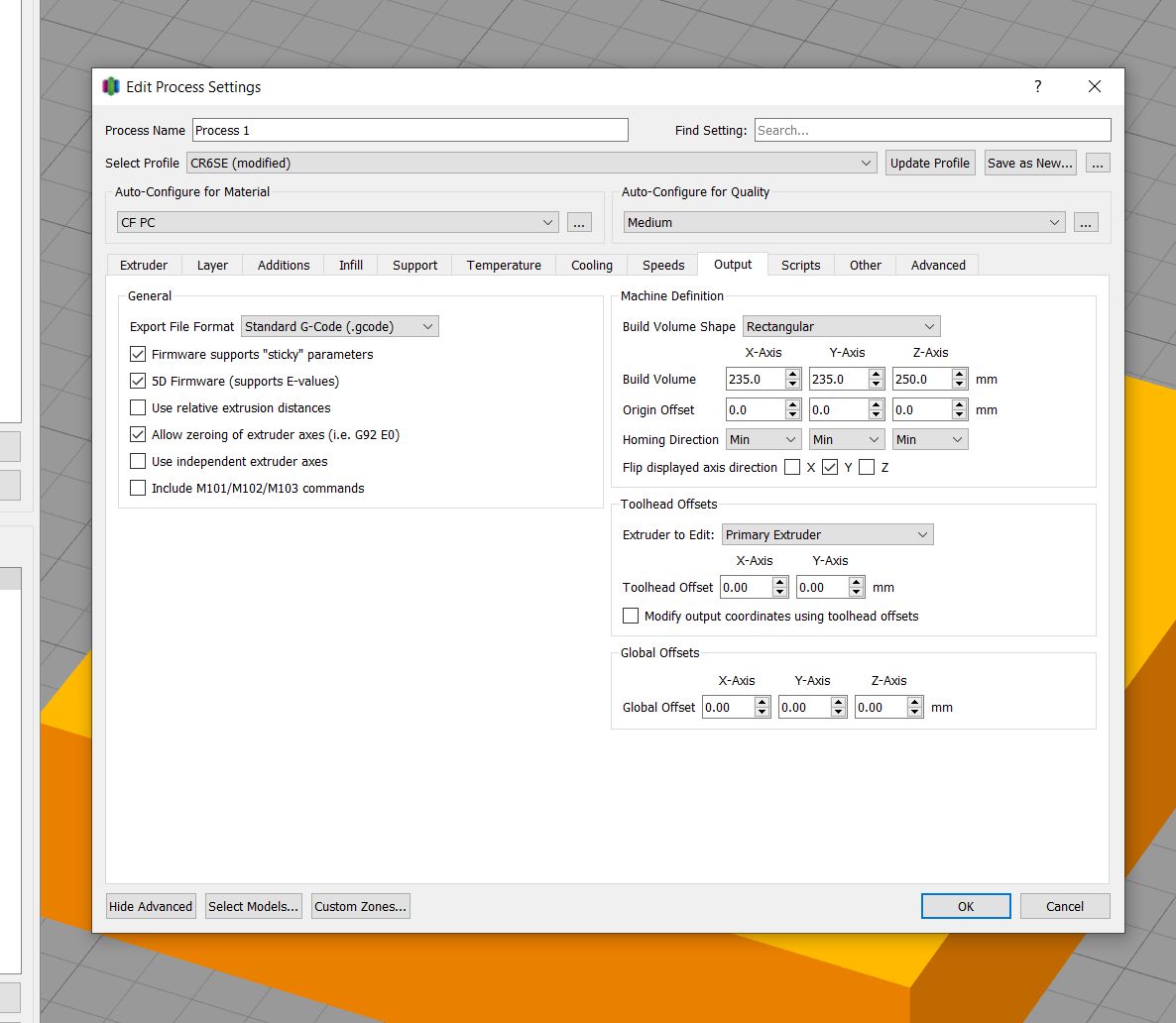
Task: Open the Select Profile dropdown
Action: coord(531,163)
